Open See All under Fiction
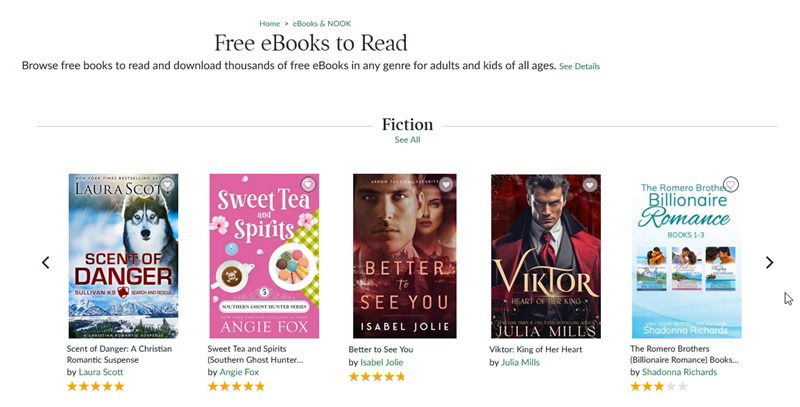The height and width of the screenshot is (407, 800). [407, 140]
